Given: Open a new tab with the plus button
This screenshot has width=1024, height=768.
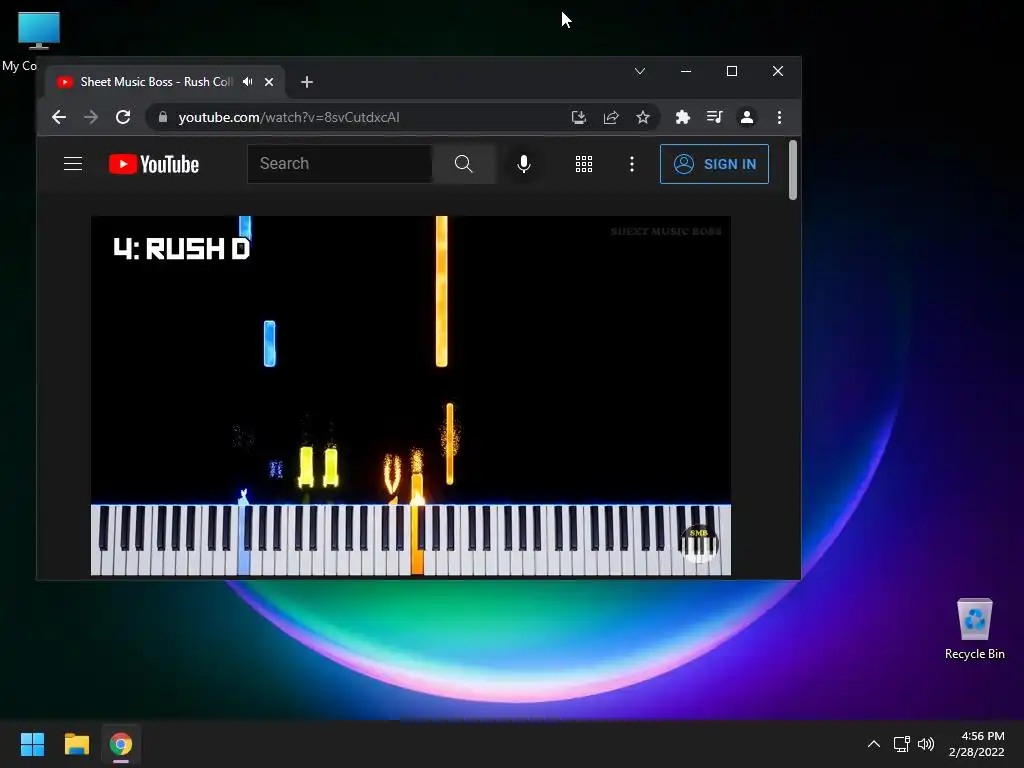Looking at the screenshot, I should point(307,82).
